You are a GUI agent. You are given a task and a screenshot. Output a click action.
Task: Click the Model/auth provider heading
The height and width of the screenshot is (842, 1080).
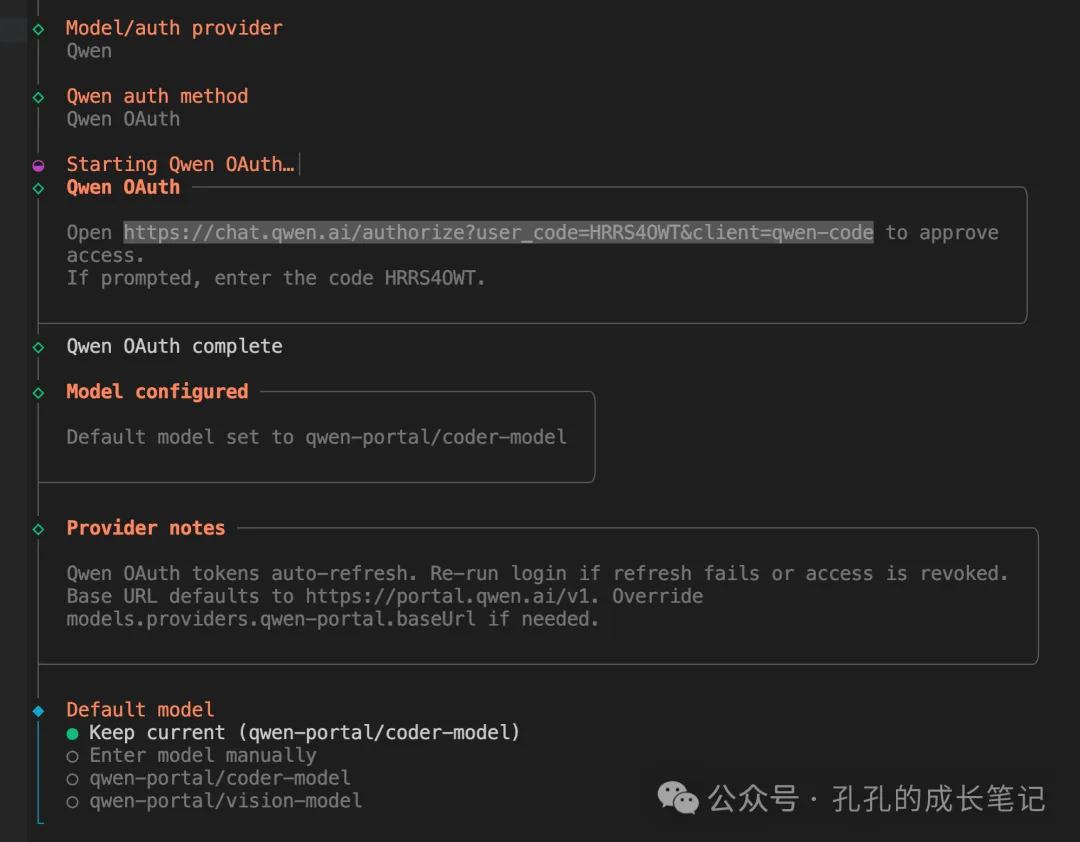pos(174,29)
